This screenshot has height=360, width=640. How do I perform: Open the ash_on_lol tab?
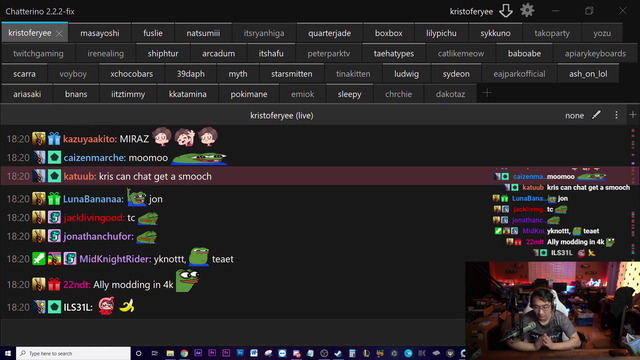click(x=588, y=74)
